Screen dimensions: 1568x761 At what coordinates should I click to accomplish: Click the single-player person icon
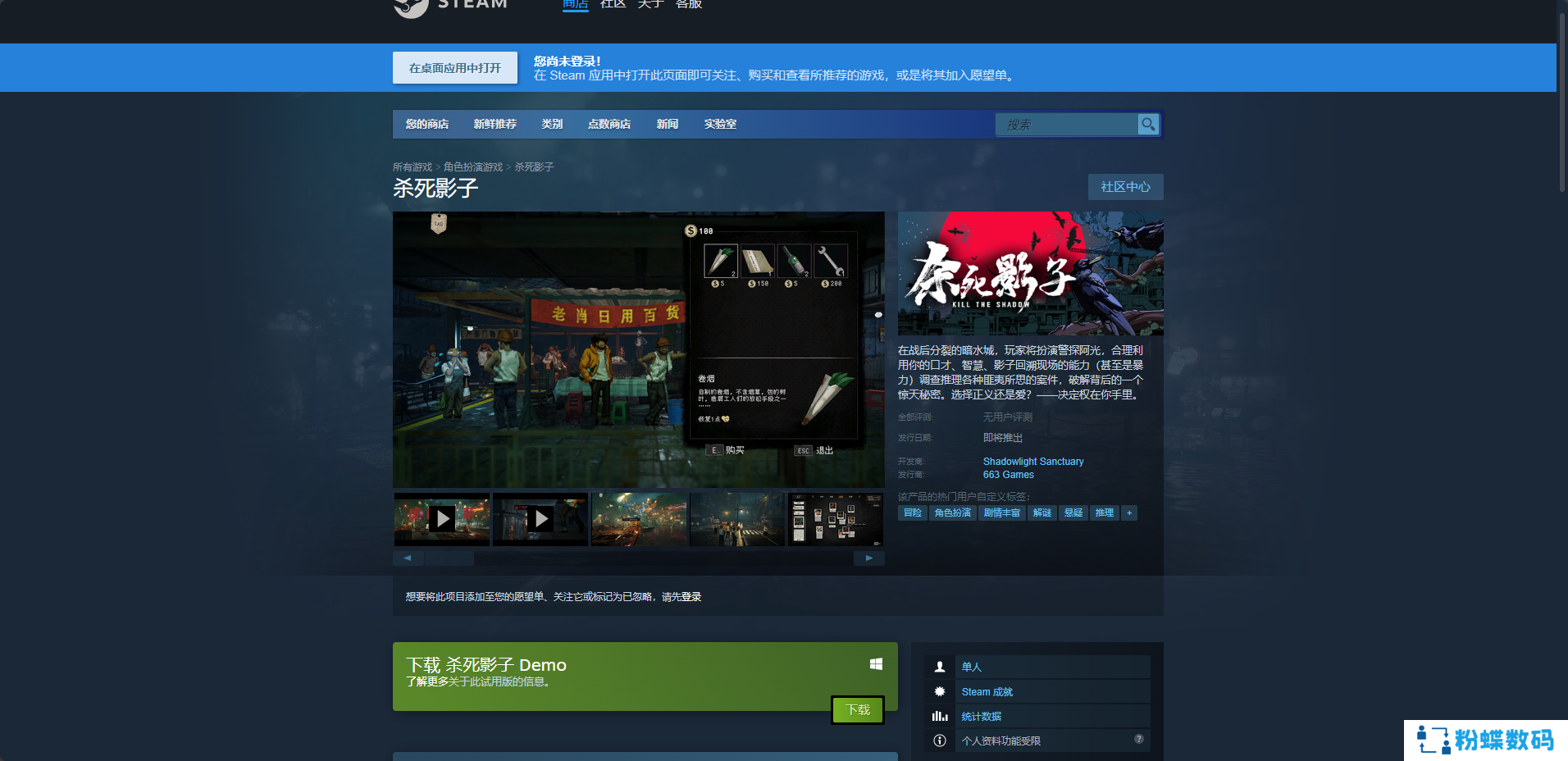tap(940, 667)
